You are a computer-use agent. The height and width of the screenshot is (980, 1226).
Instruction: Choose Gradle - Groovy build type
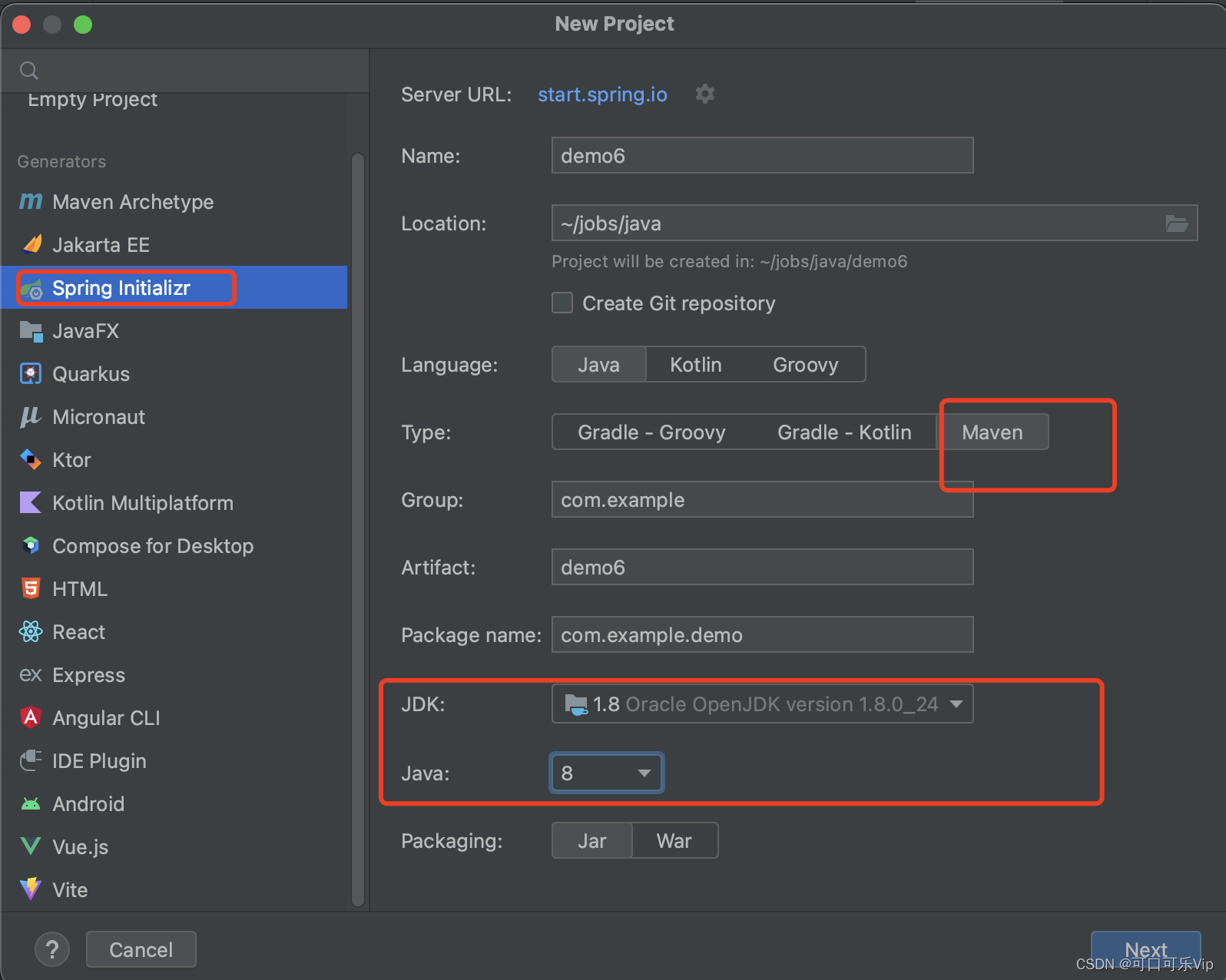[x=651, y=432]
